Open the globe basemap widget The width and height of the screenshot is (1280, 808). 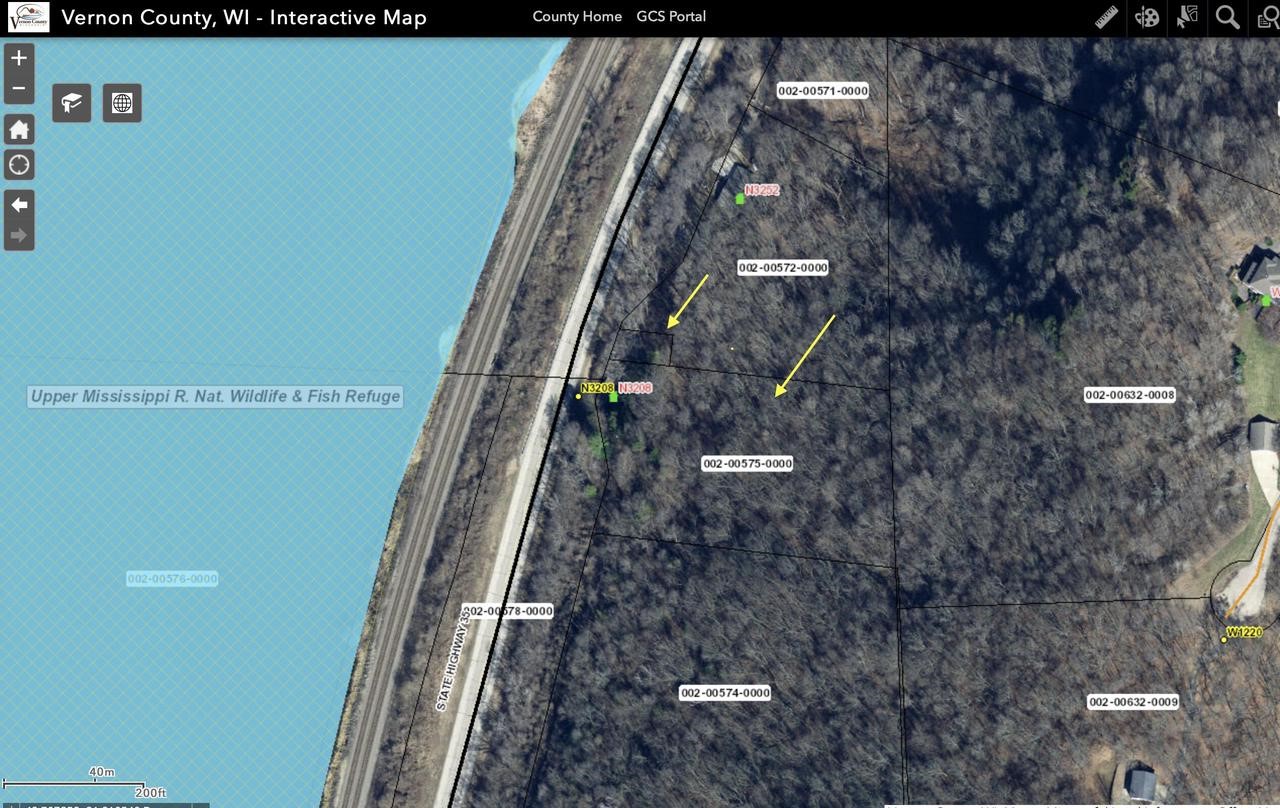[x=122, y=103]
